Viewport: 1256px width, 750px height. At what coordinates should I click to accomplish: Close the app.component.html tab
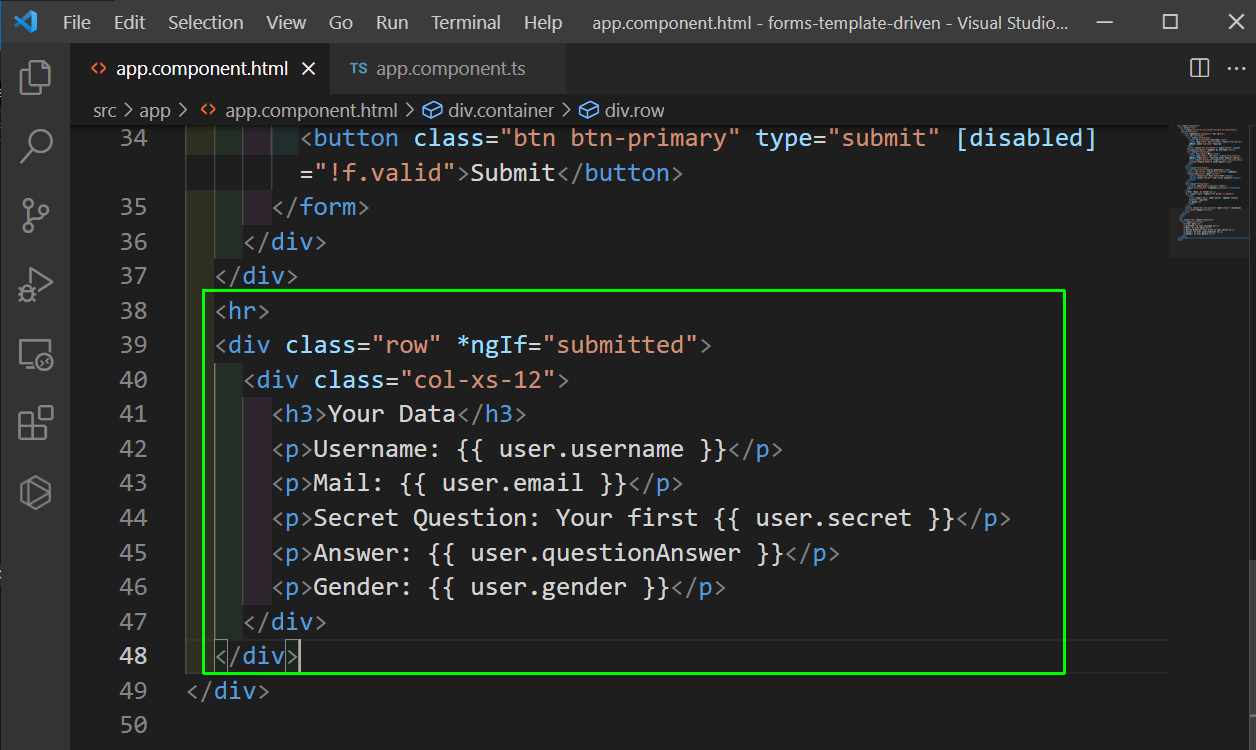click(309, 69)
